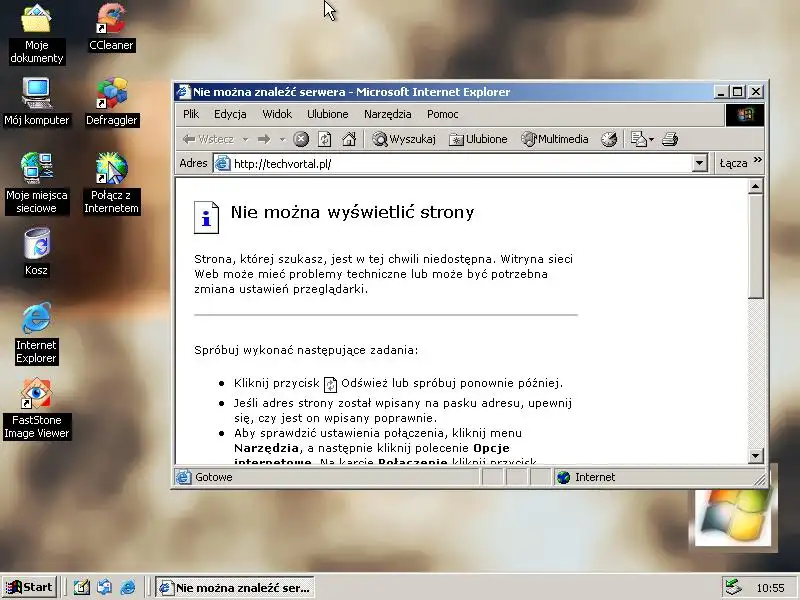Image resolution: width=800 pixels, height=600 pixels.
Task: Expand the forward history dropdown arrow
Action: click(282, 139)
